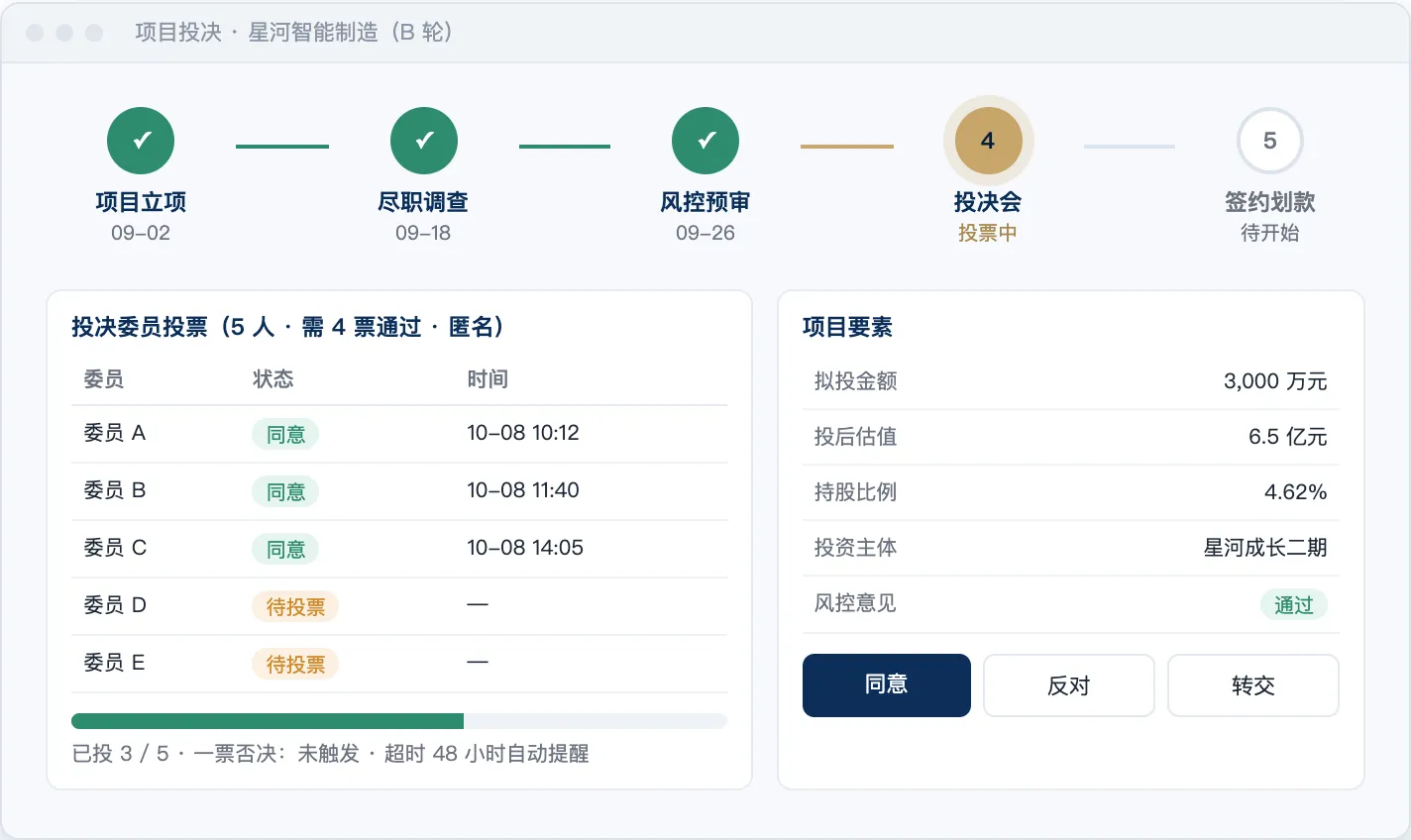Click the 签约划款 step label

point(1269,202)
